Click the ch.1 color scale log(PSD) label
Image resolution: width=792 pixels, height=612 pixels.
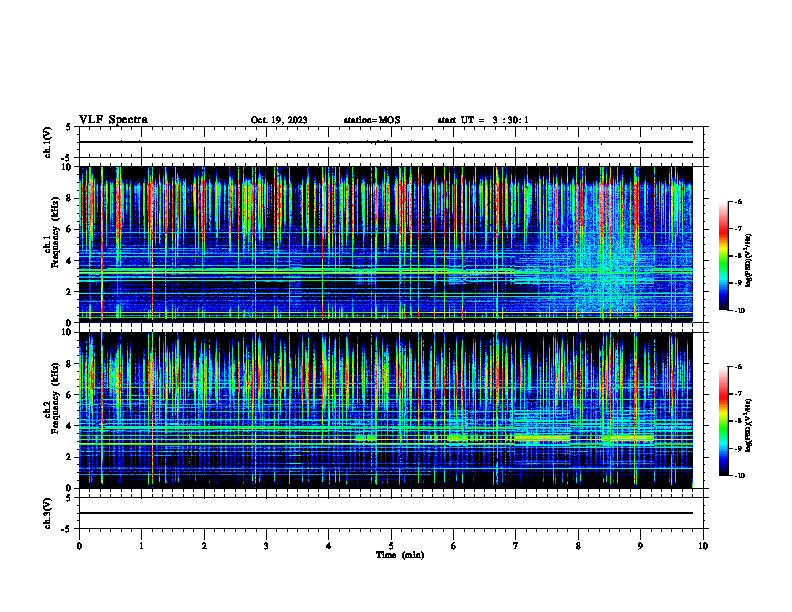tap(749, 260)
